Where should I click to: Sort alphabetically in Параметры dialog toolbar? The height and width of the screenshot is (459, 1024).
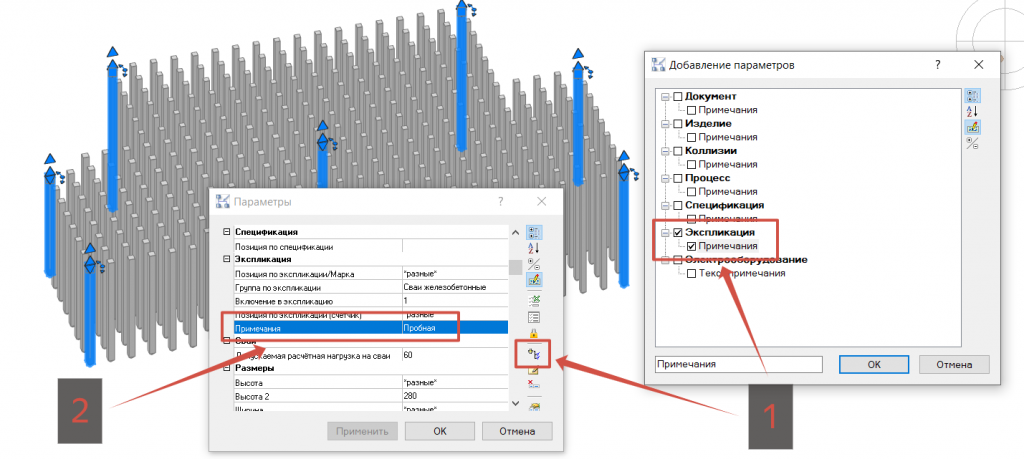coord(534,249)
